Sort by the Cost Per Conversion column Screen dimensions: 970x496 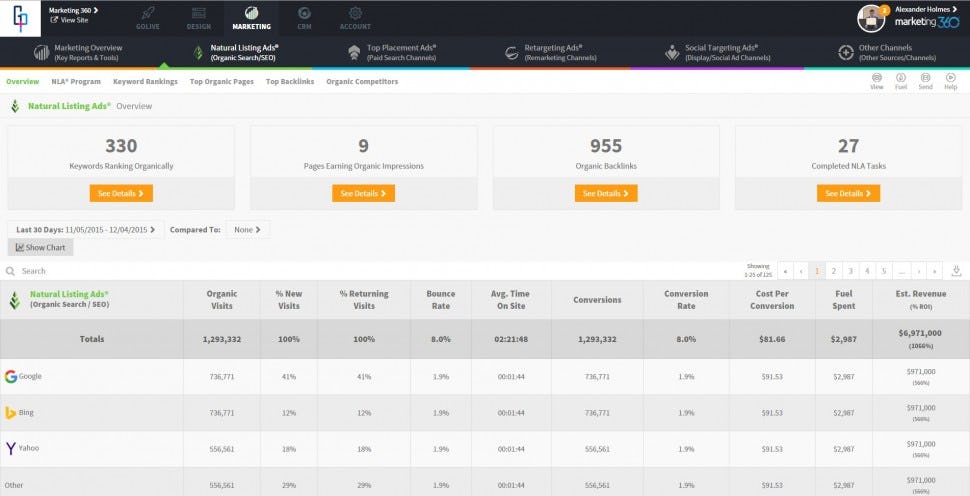click(772, 300)
